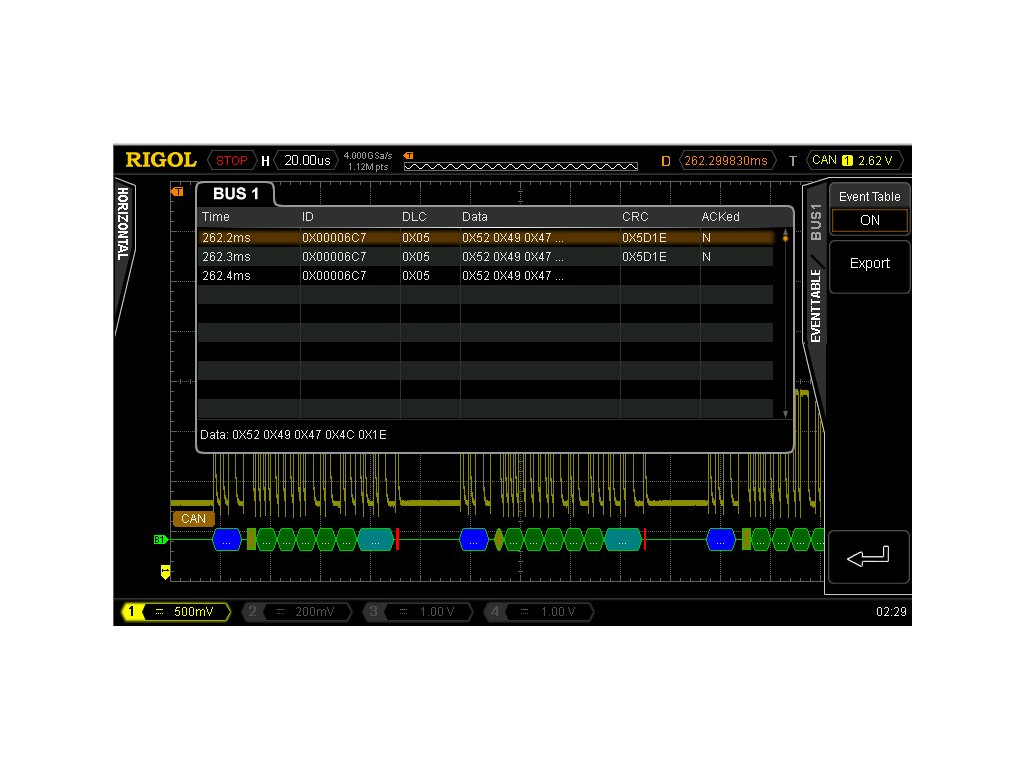Screen dimensions: 1024x768
Task: Click the table scroll up arrow
Action: 785,232
